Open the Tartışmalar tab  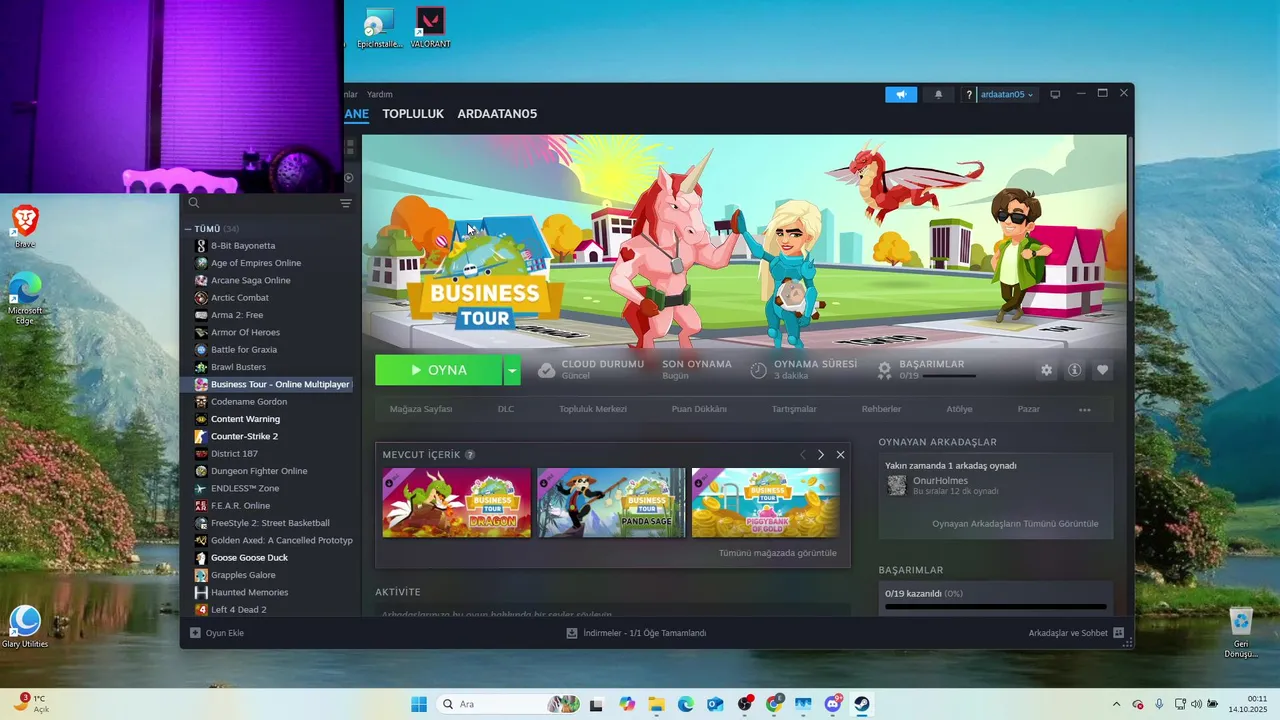794,409
